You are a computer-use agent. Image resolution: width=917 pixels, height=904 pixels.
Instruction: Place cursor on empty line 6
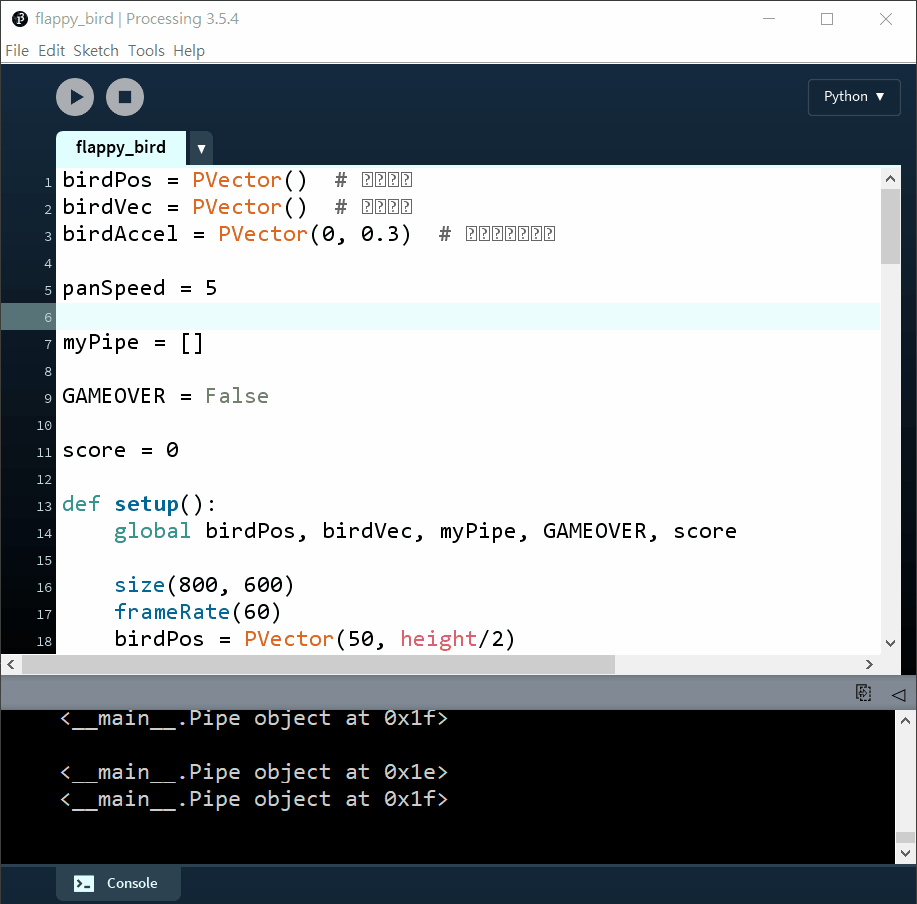point(400,316)
